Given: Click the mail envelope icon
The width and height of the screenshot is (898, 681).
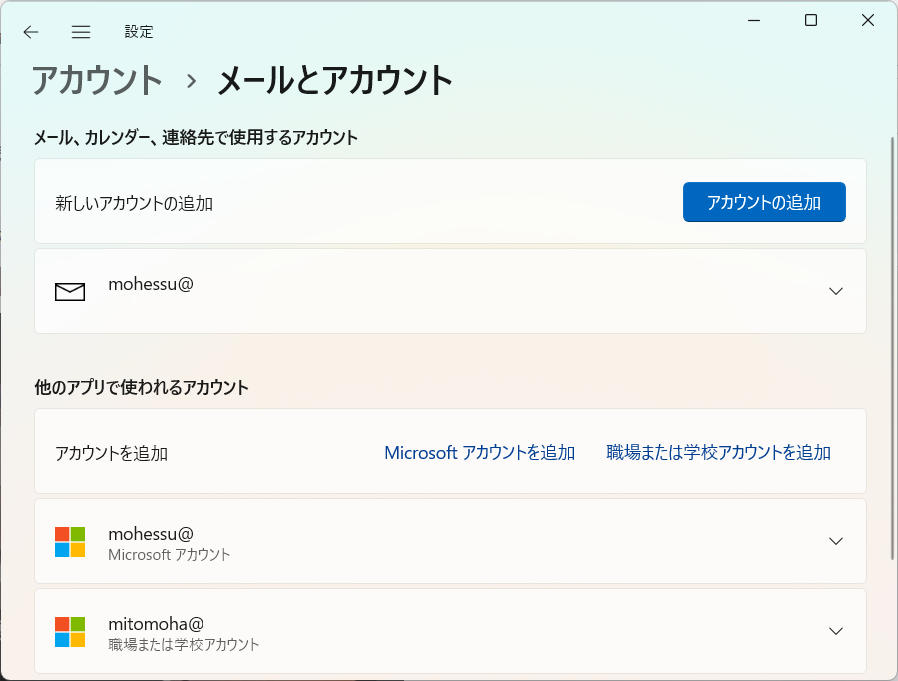Looking at the screenshot, I should click(70, 291).
